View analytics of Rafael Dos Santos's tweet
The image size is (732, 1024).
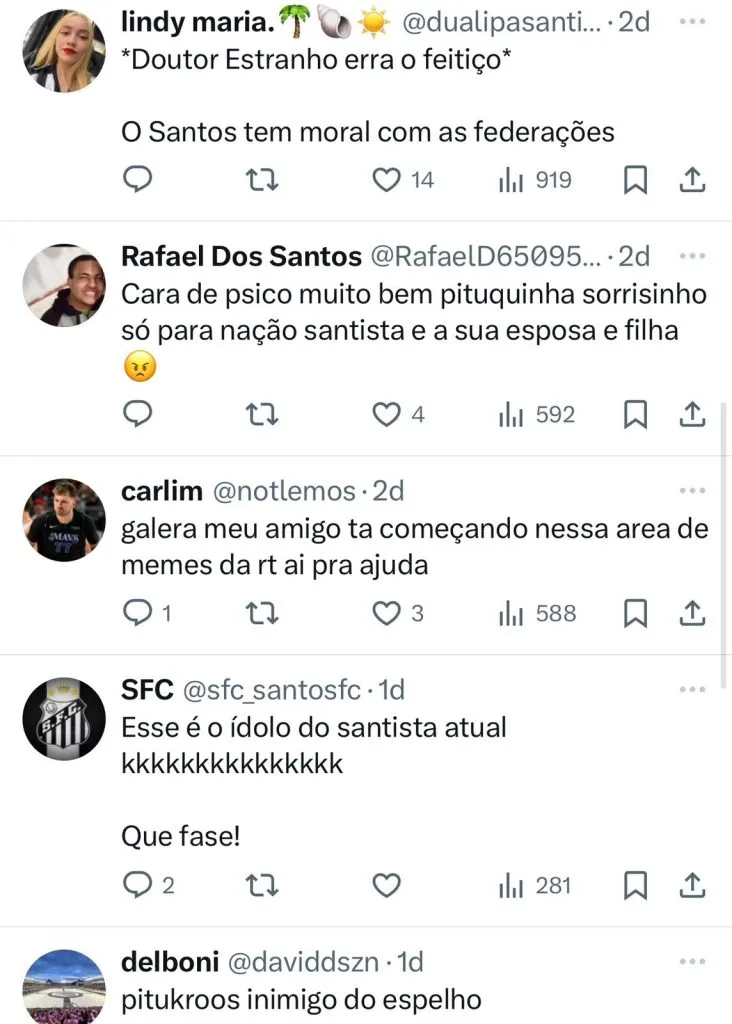point(537,414)
